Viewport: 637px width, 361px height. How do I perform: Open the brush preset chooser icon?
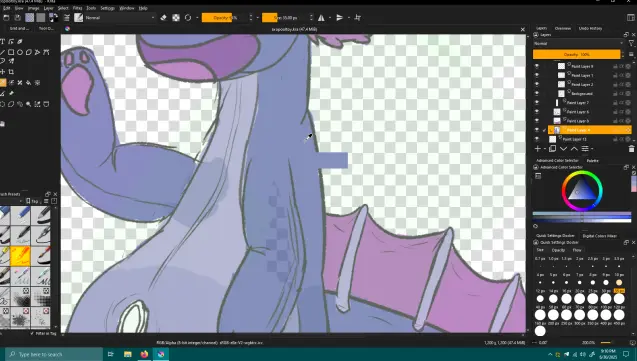(78, 17)
